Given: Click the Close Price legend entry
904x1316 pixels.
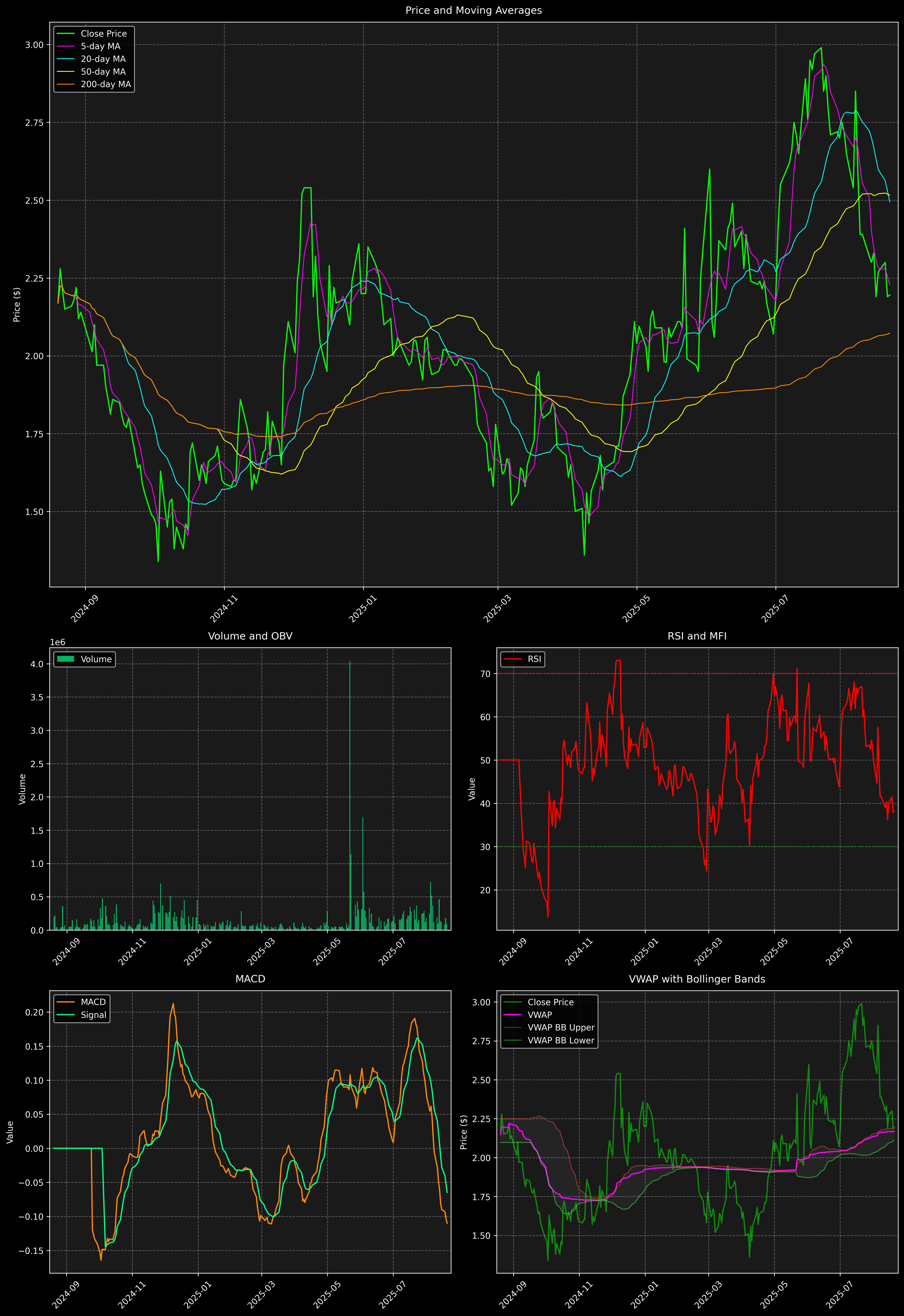Looking at the screenshot, I should click(x=104, y=33).
